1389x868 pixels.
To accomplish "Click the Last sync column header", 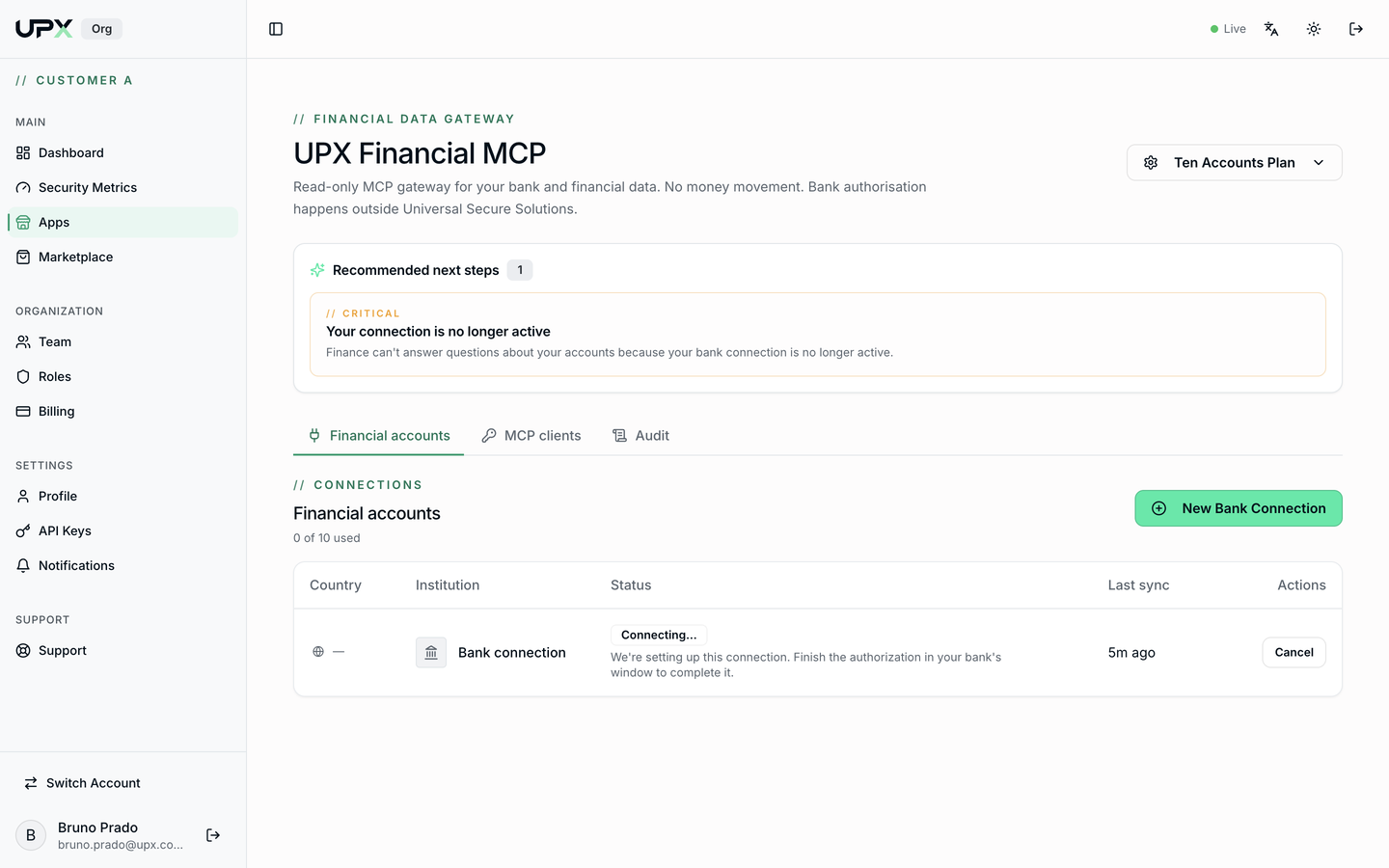I will point(1138,584).
